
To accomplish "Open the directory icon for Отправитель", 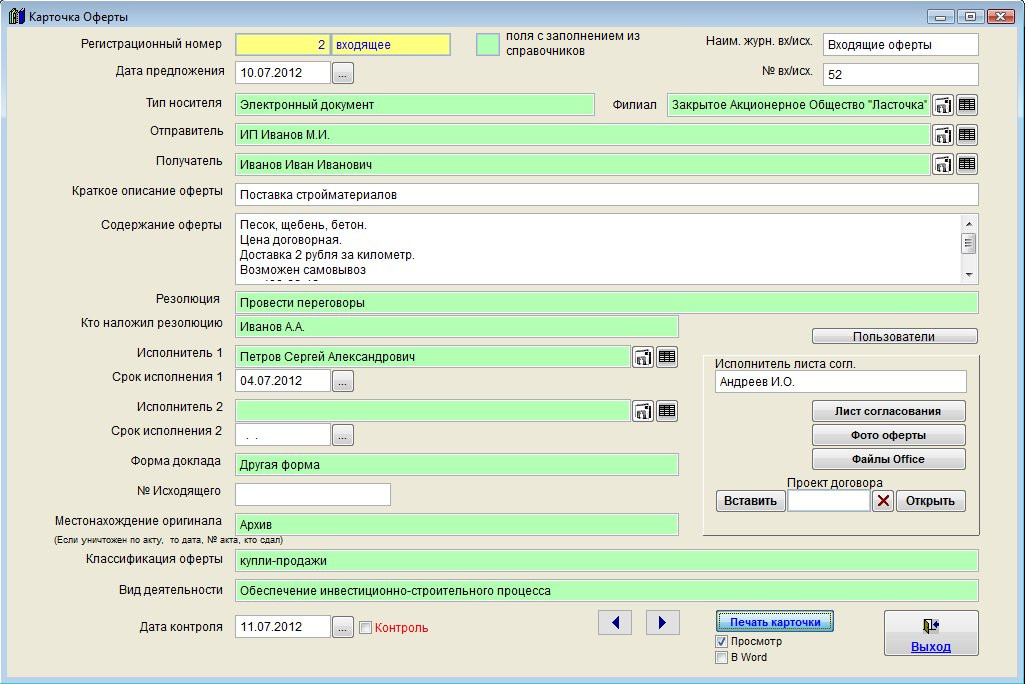I will 942,135.
